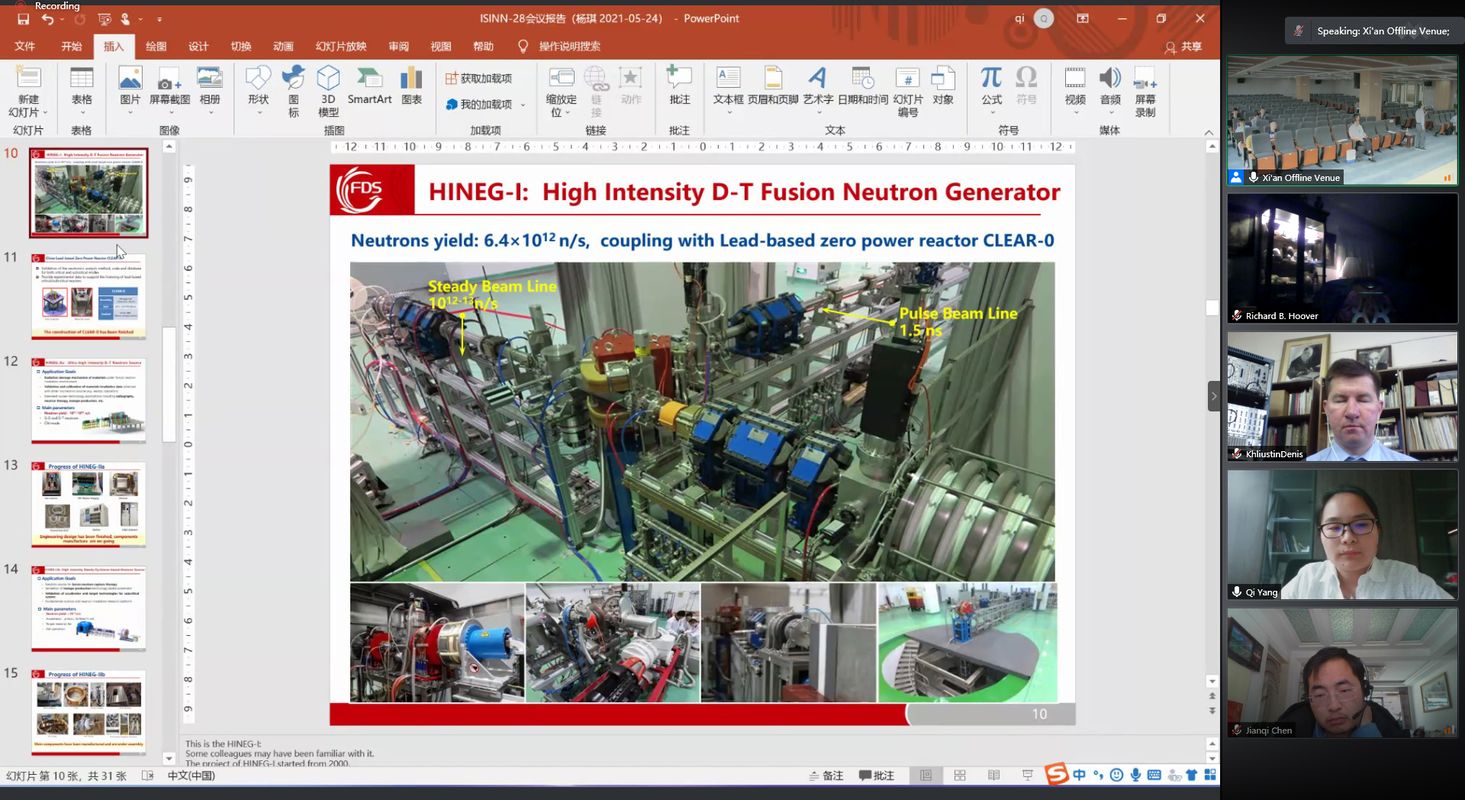Start slideshow from beginning in quick access toolbar

tap(103, 19)
